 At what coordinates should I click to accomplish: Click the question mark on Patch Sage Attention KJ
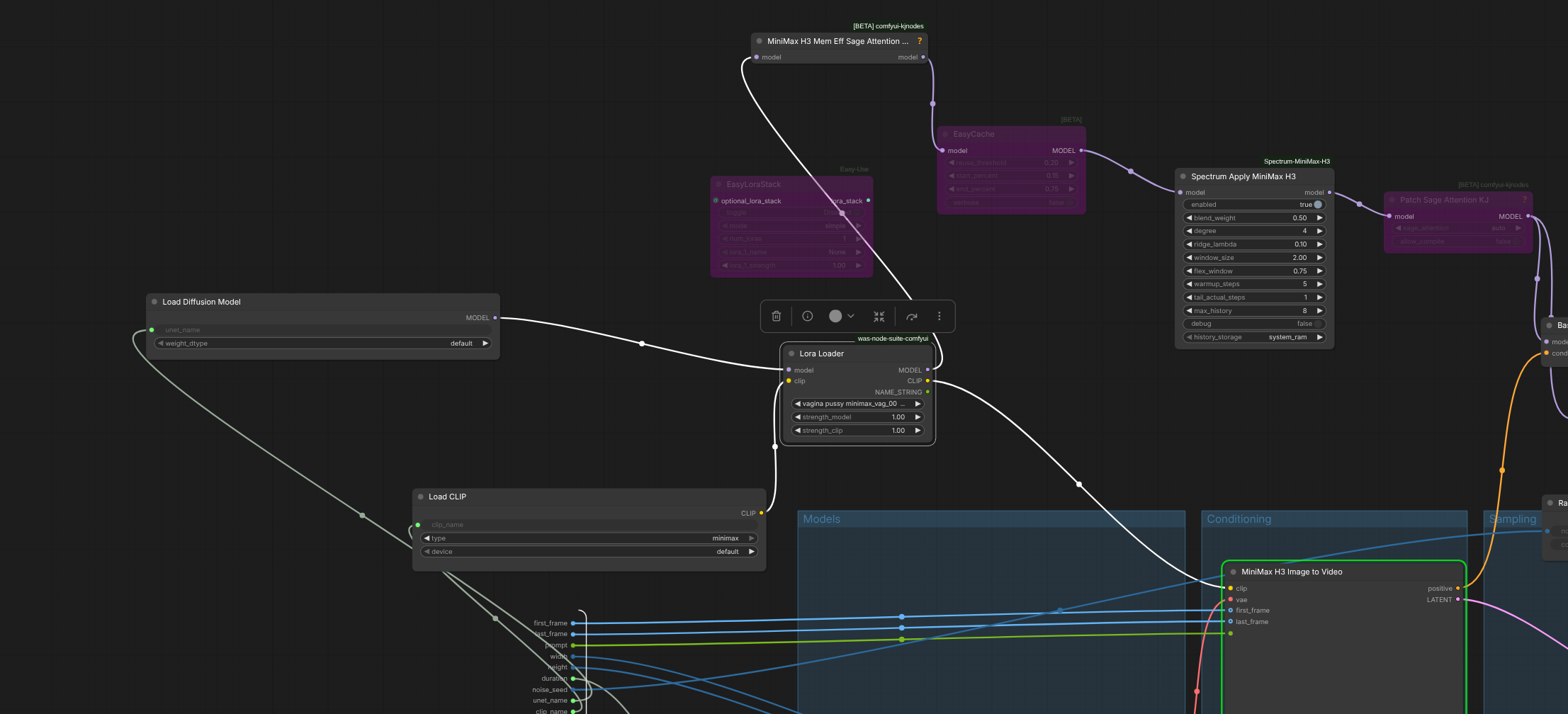click(x=1525, y=200)
